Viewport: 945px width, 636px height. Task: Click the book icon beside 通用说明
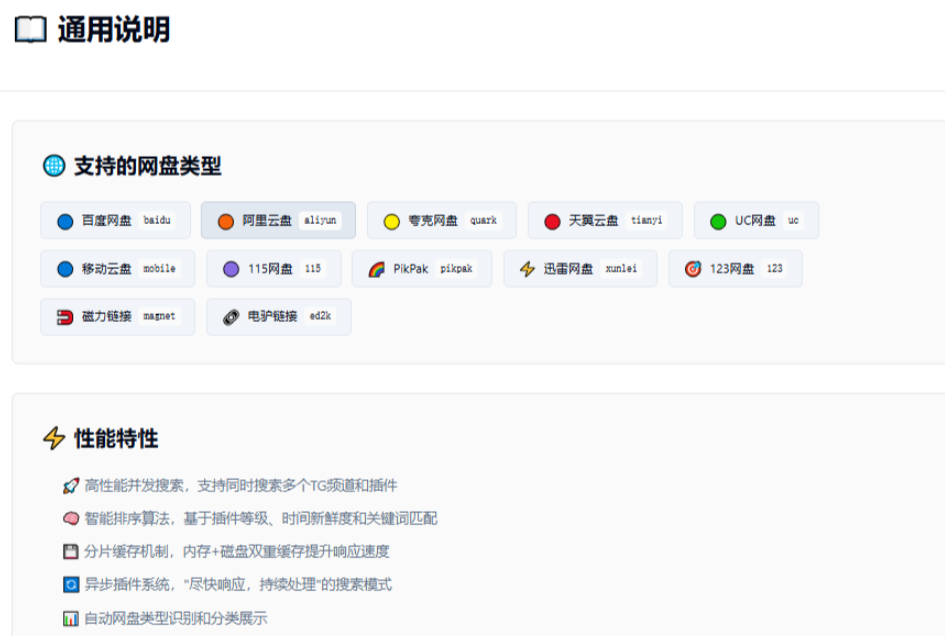click(x=31, y=30)
